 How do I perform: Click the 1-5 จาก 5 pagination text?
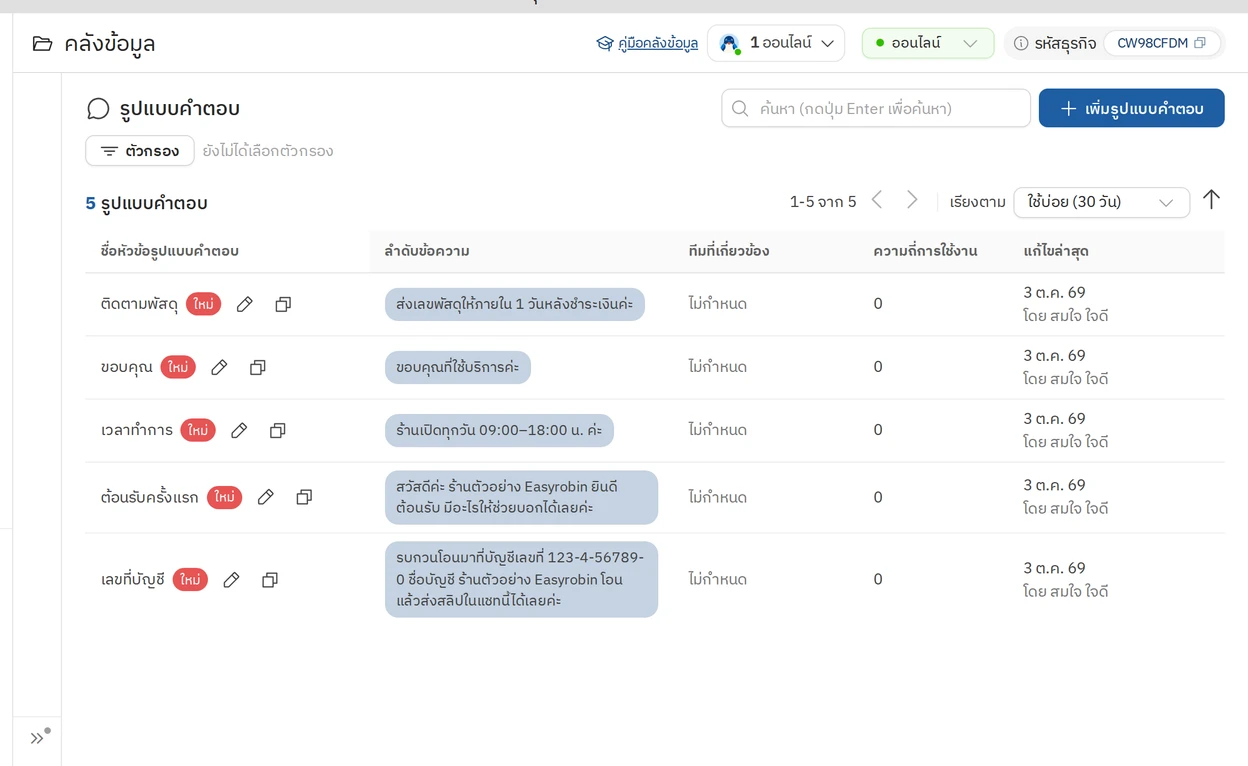[823, 202]
